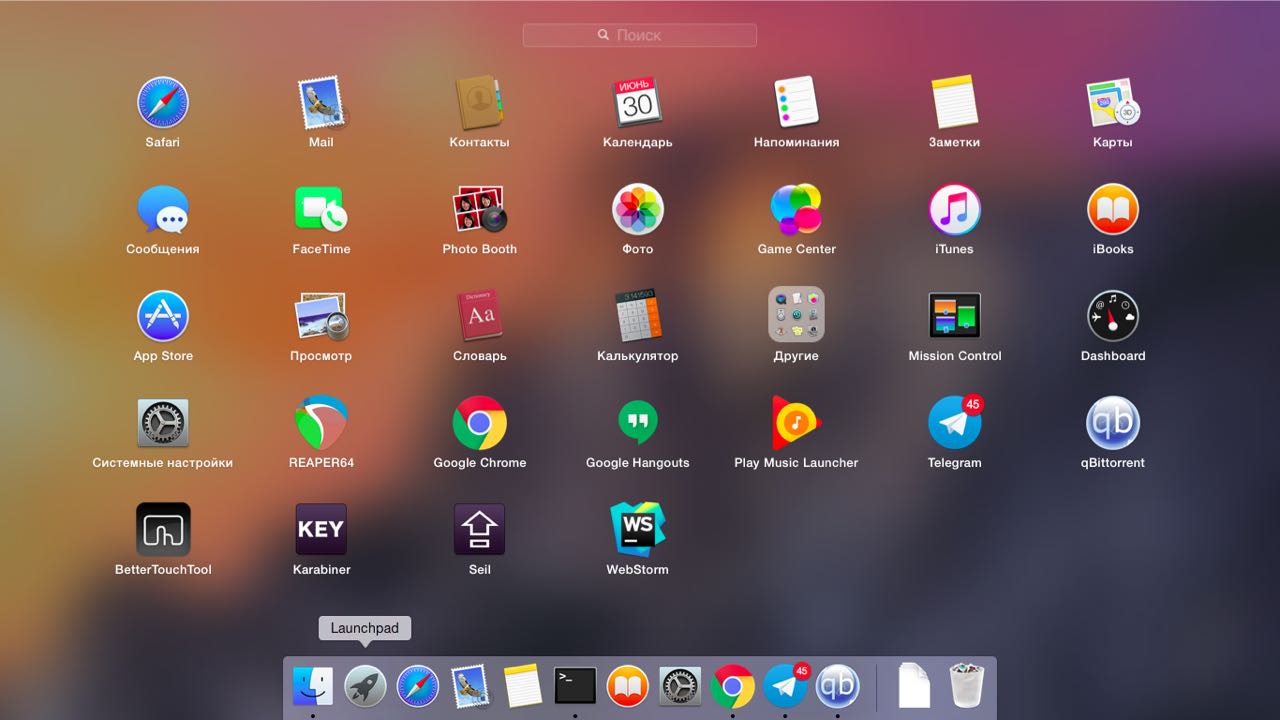
Task: Open the Контакты app
Action: [x=479, y=103]
